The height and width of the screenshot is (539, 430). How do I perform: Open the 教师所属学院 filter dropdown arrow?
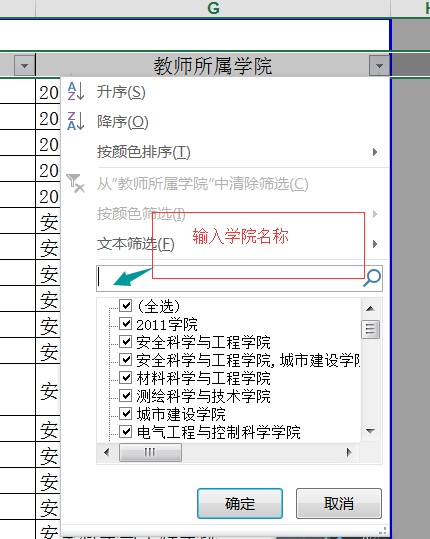click(x=379, y=65)
